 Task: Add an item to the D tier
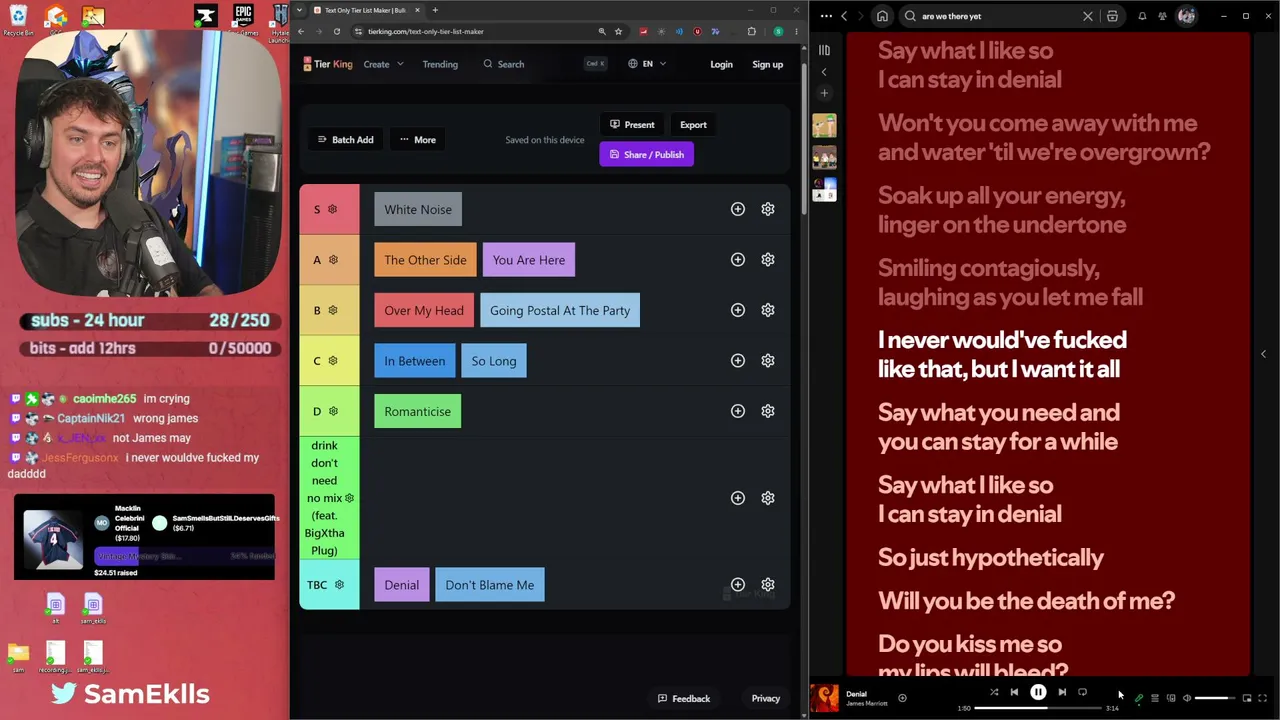click(738, 411)
